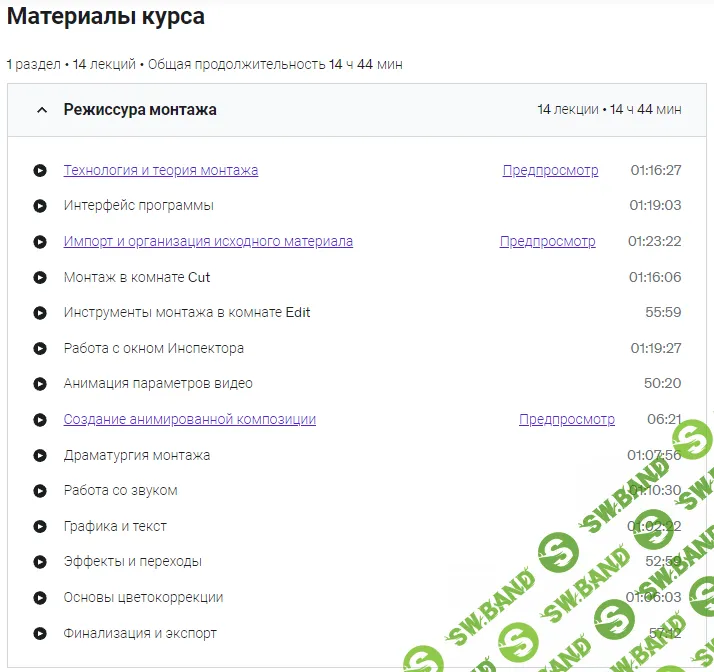Click play icon beside Интерфейс программы
The image size is (714, 672).
coord(40,206)
